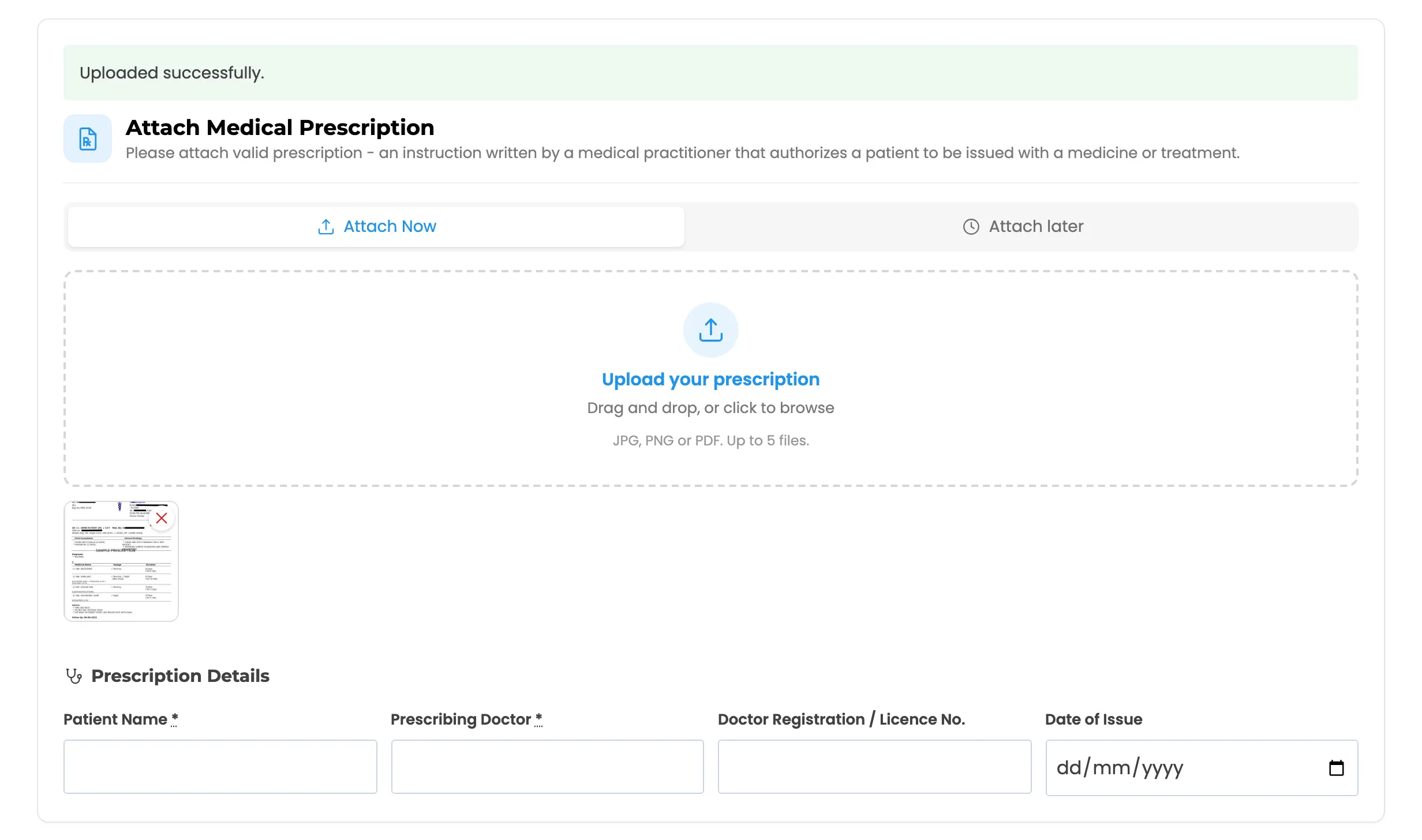Click the dd/mm/yyyy date field
Viewport: 1422px width, 840px height.
coord(1202,768)
